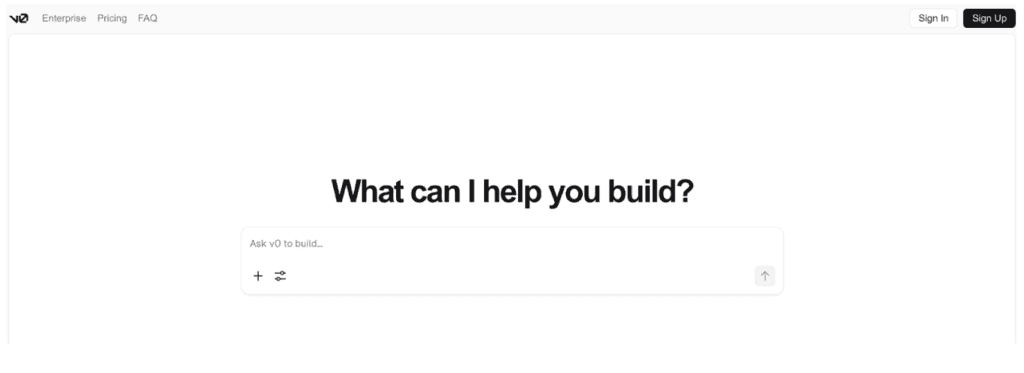Create an account via Sign Up
This screenshot has height=373, width=1024.
[989, 18]
